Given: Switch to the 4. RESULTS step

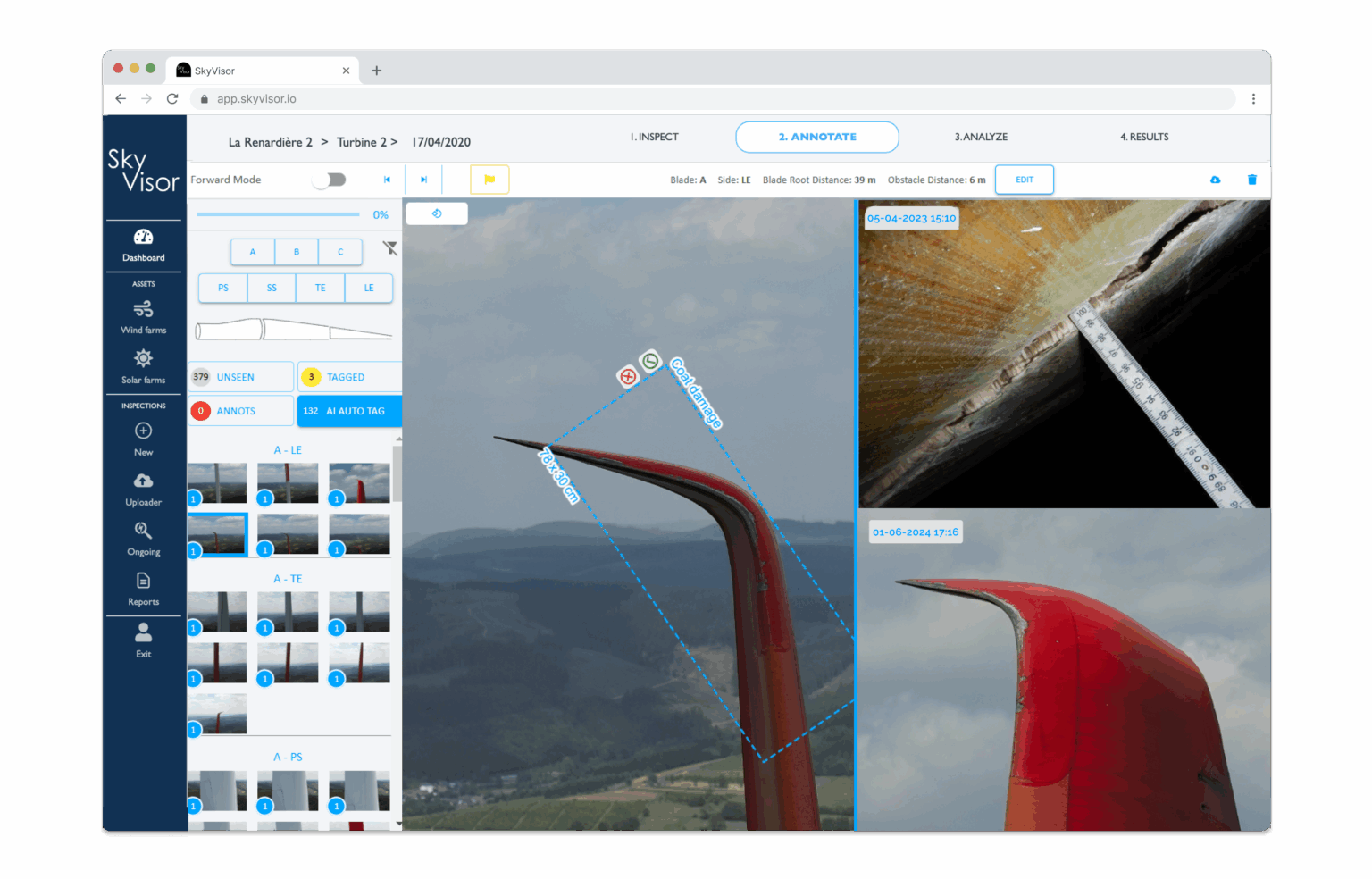Looking at the screenshot, I should click(1143, 137).
